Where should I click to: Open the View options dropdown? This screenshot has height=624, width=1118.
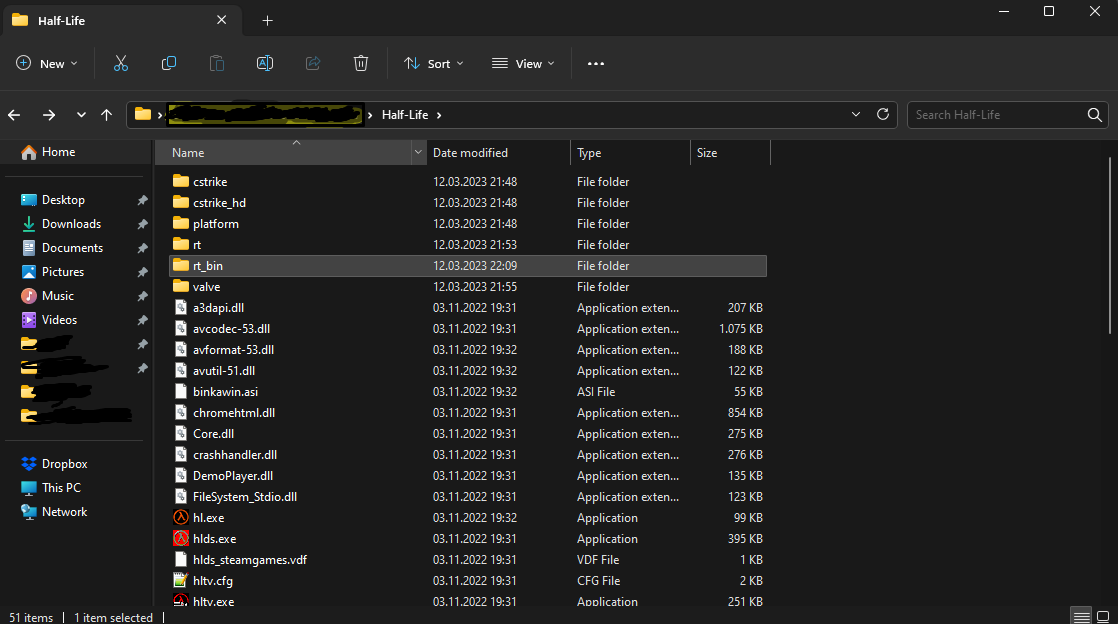point(523,63)
